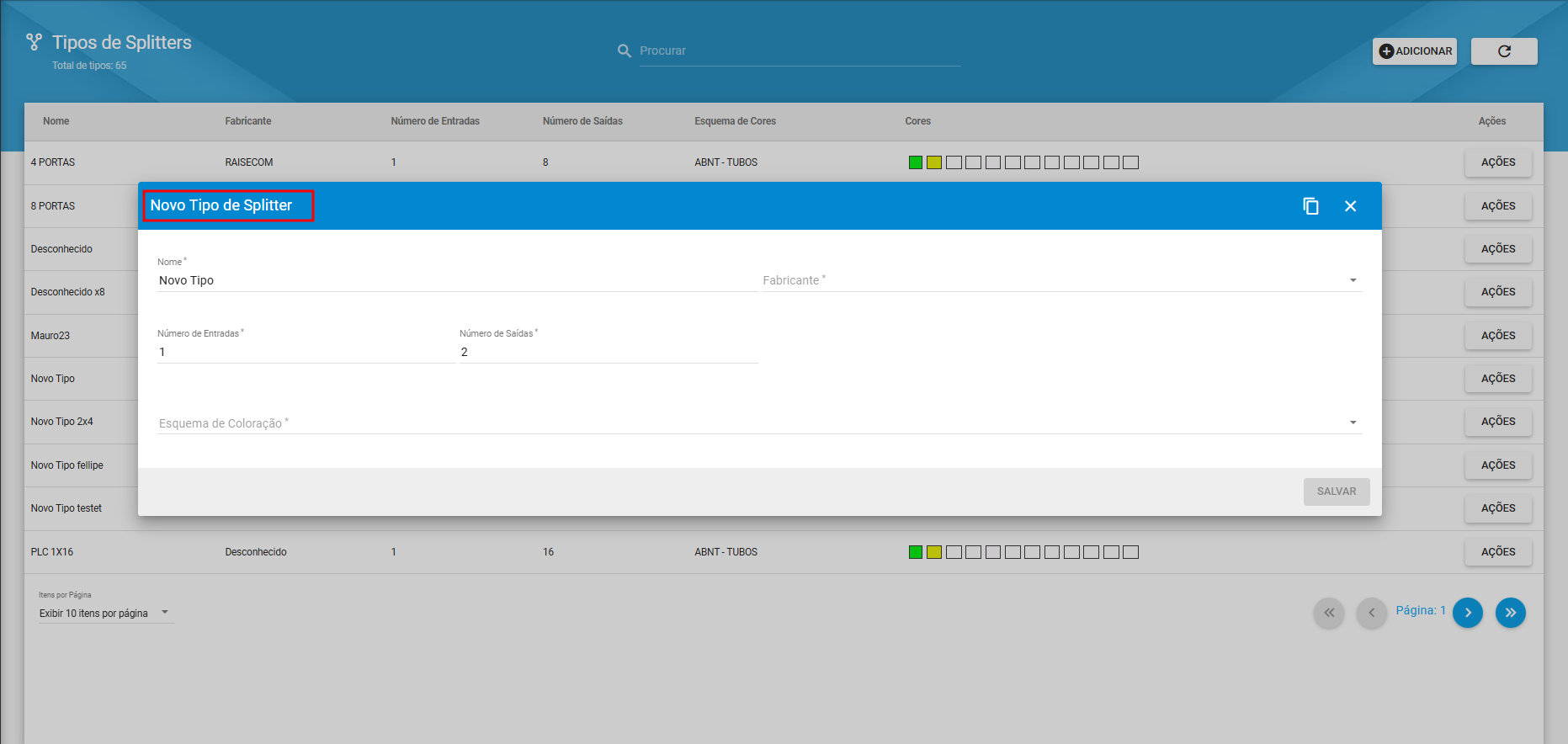The image size is (1568, 744).
Task: Open the Fabricante dropdown
Action: point(1061,280)
